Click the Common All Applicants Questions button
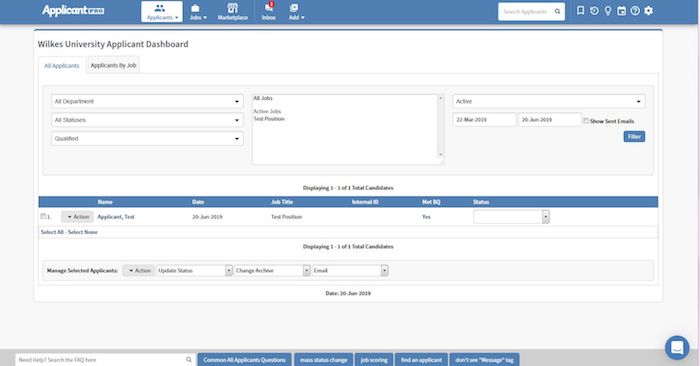700x366 pixels. (x=245, y=360)
